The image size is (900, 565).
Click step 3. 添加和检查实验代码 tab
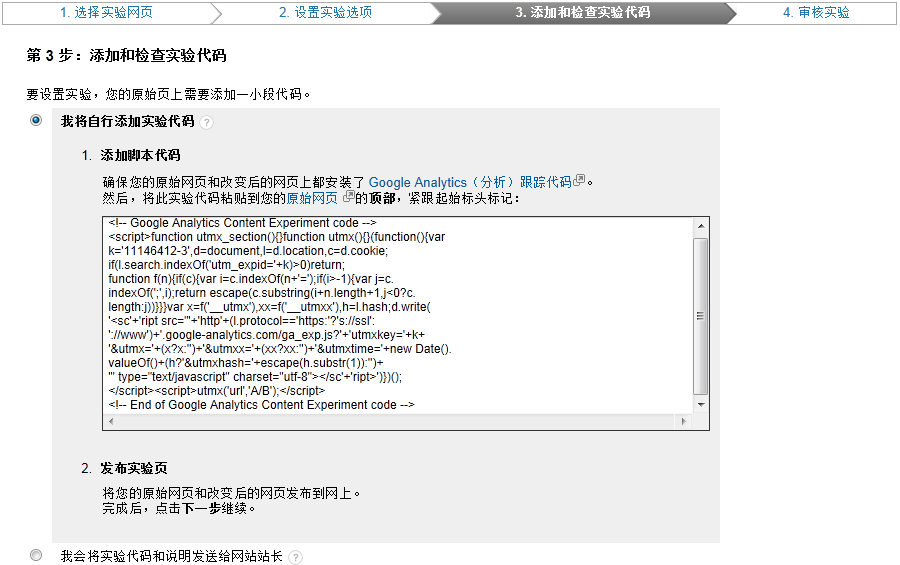582,12
